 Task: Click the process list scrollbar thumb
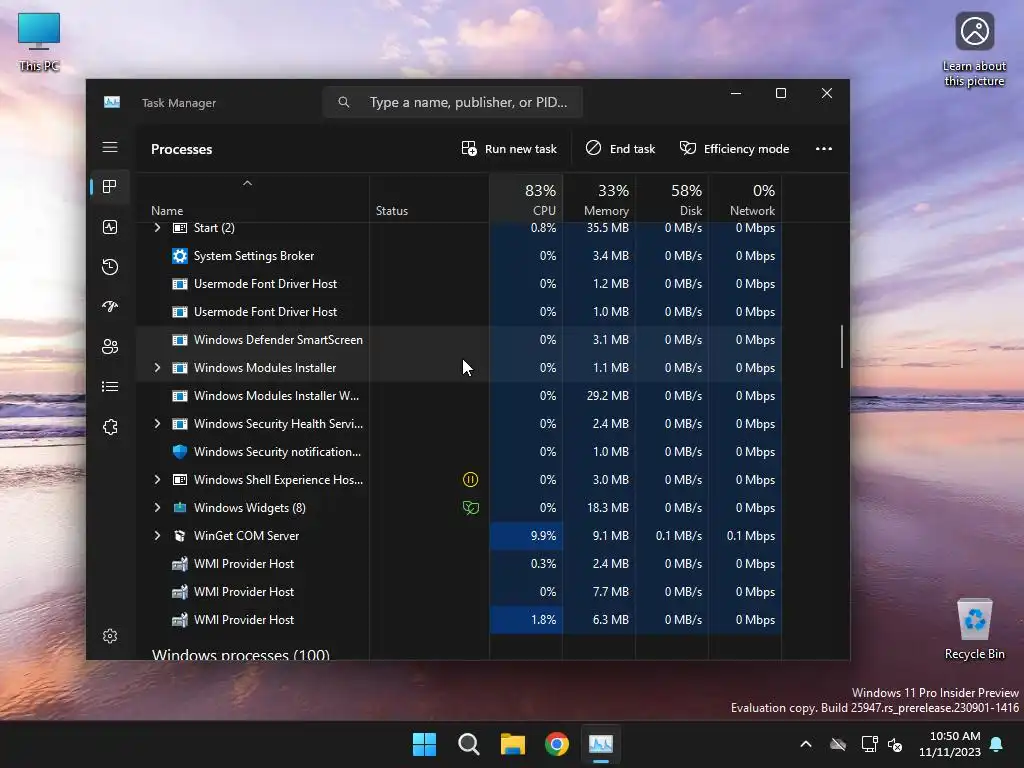pyautogui.click(x=842, y=346)
